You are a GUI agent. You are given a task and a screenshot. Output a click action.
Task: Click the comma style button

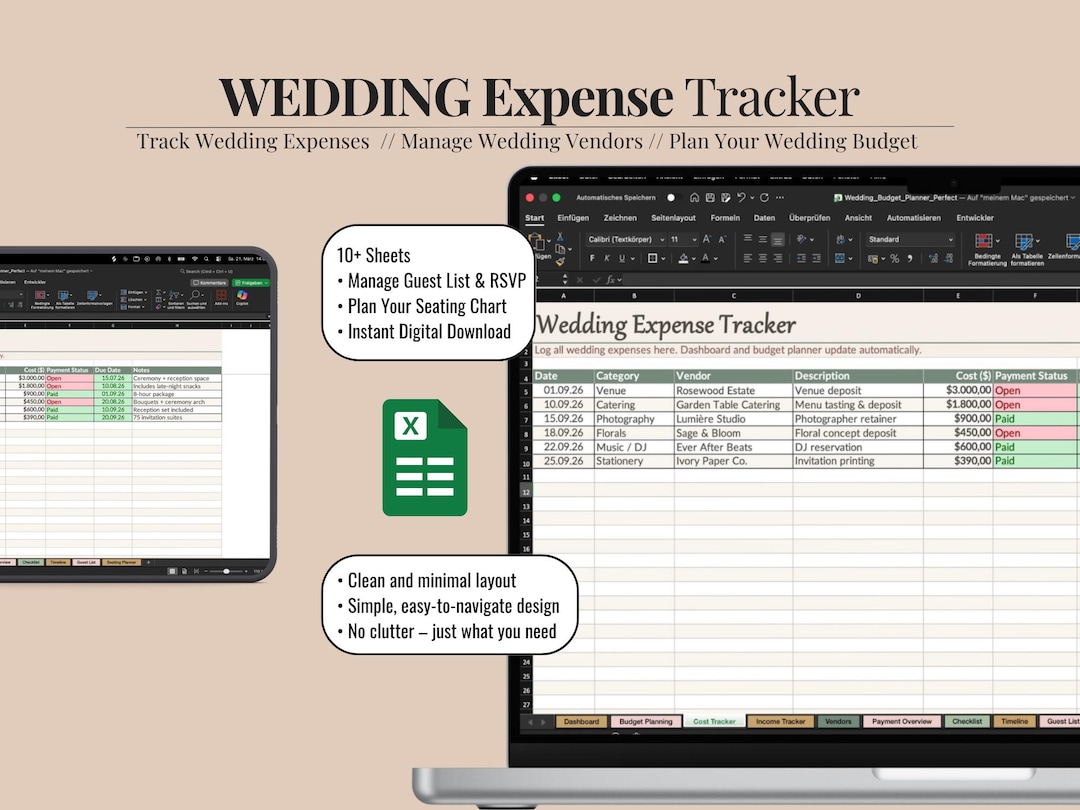pos(910,258)
